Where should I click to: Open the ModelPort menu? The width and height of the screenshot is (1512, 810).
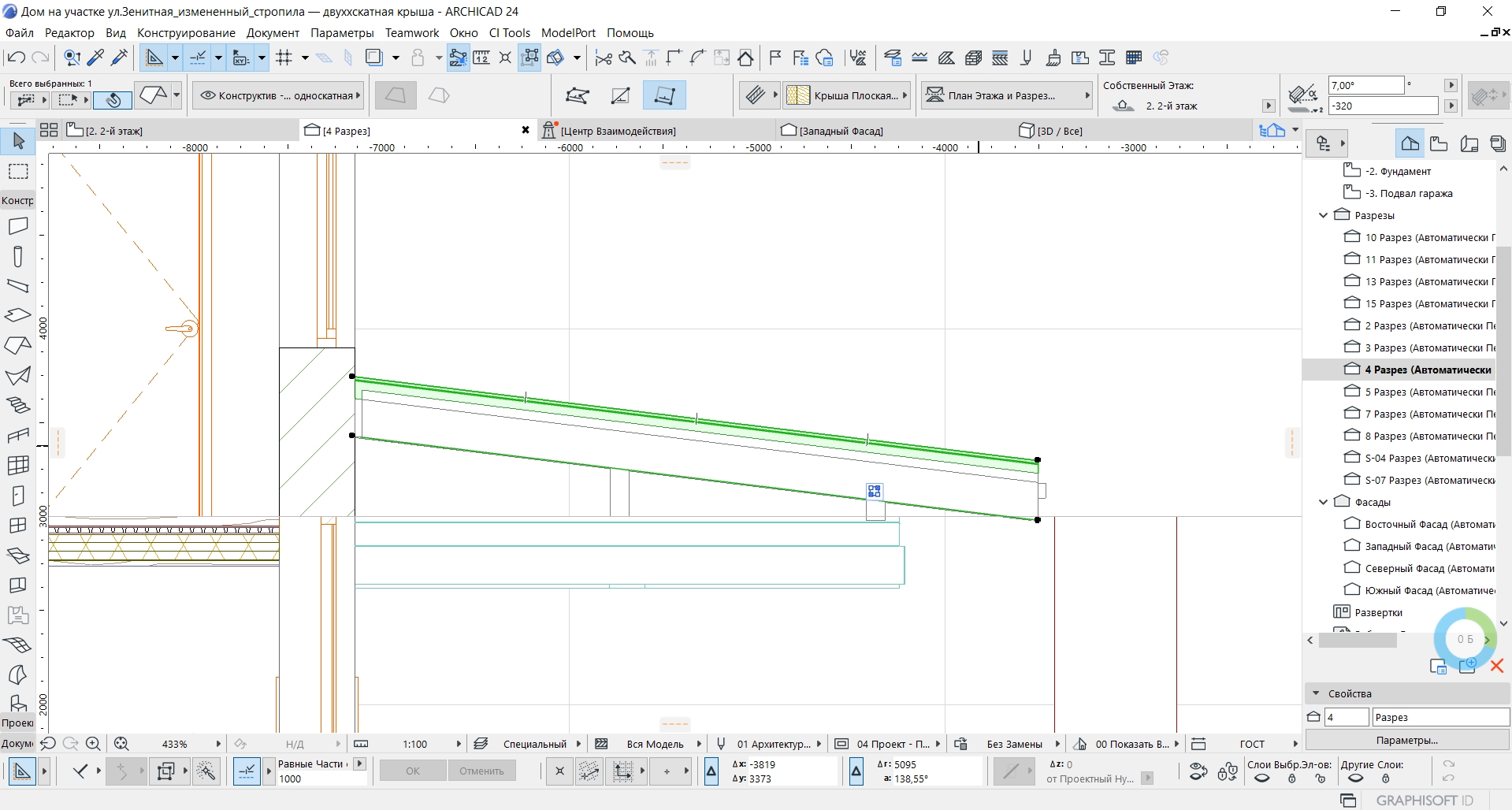[x=568, y=33]
